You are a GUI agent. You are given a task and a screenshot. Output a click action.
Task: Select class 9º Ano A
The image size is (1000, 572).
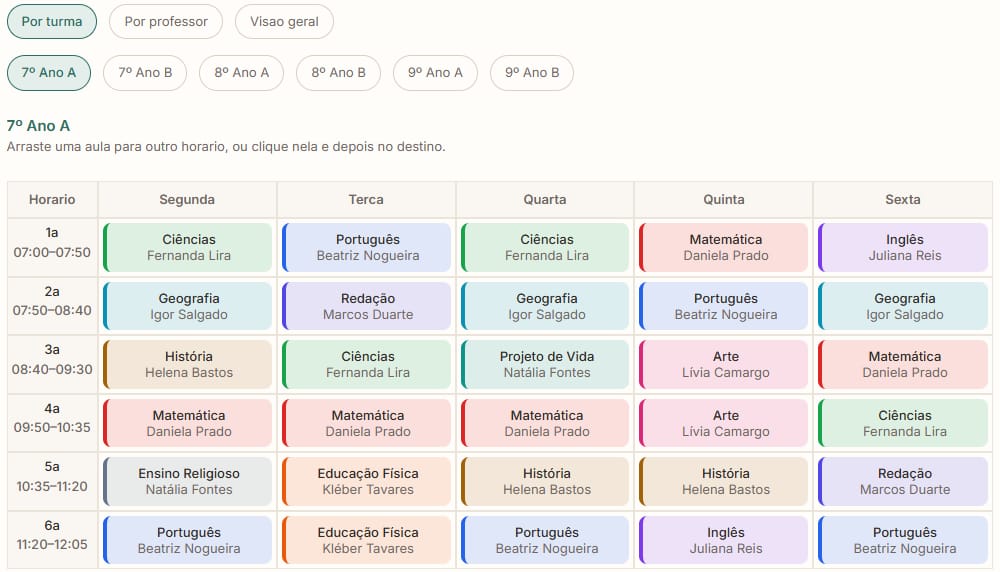coord(435,73)
